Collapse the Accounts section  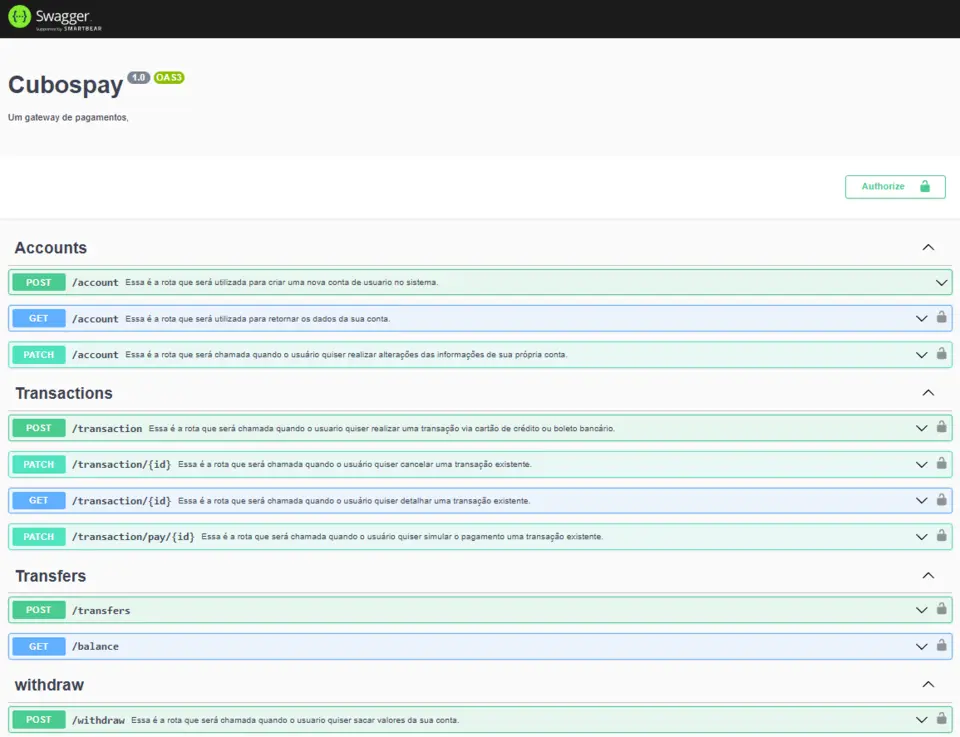tap(927, 248)
